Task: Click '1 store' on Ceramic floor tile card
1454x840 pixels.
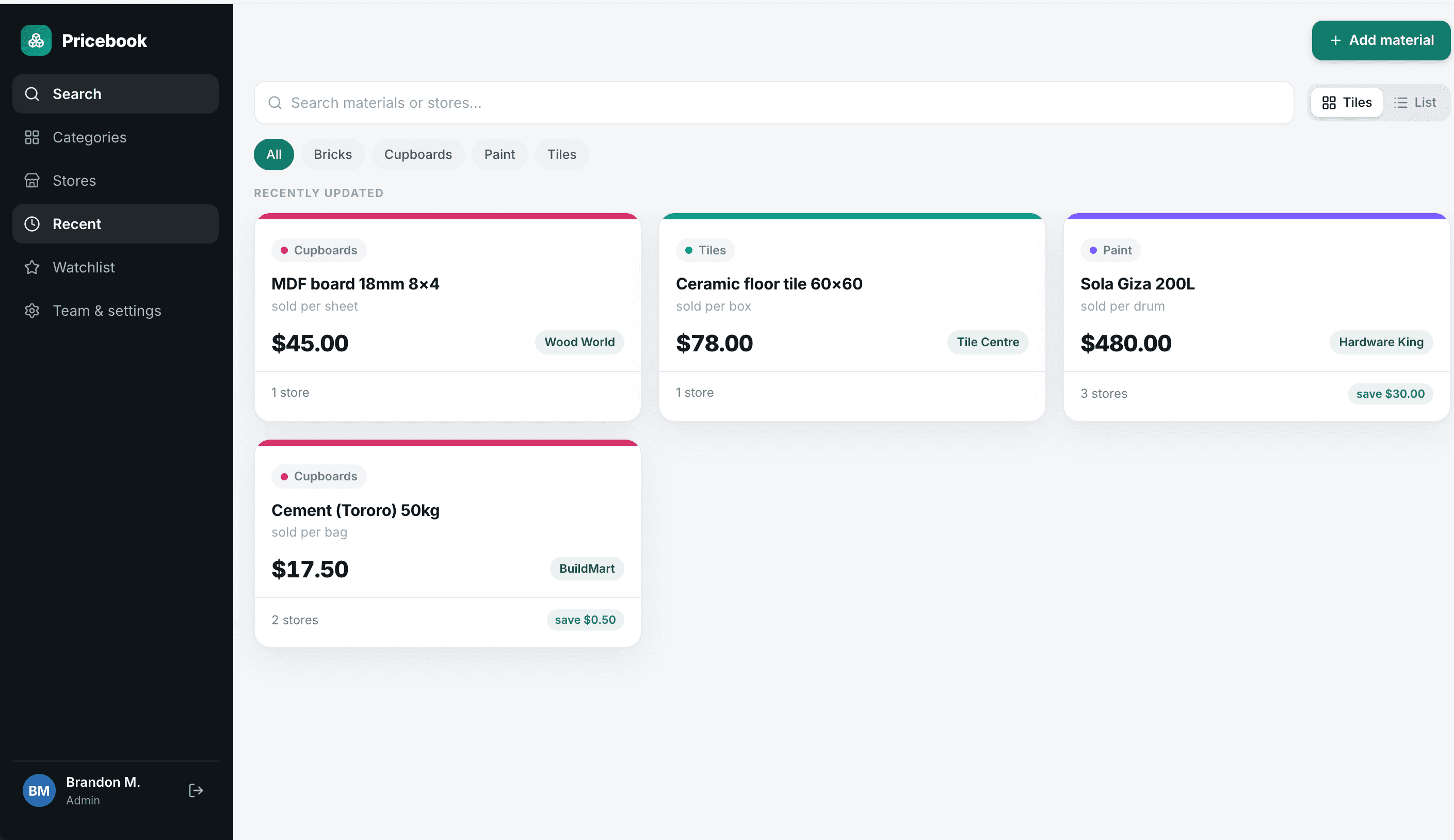Action: (x=694, y=393)
